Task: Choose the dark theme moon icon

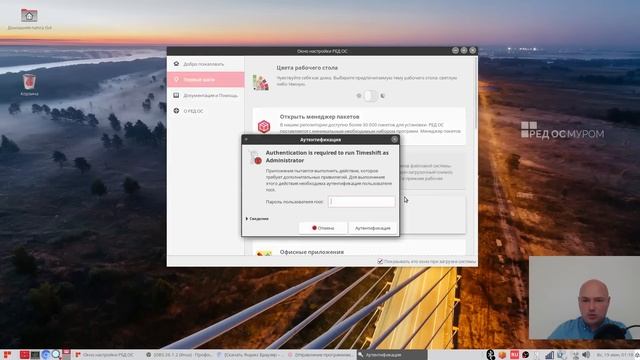Action: point(382,96)
